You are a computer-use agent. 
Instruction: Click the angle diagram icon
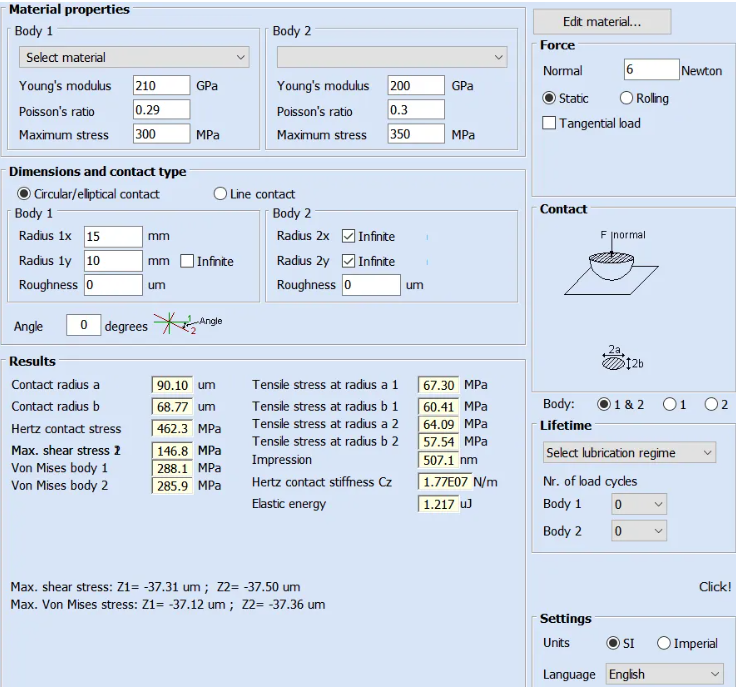[188, 323]
